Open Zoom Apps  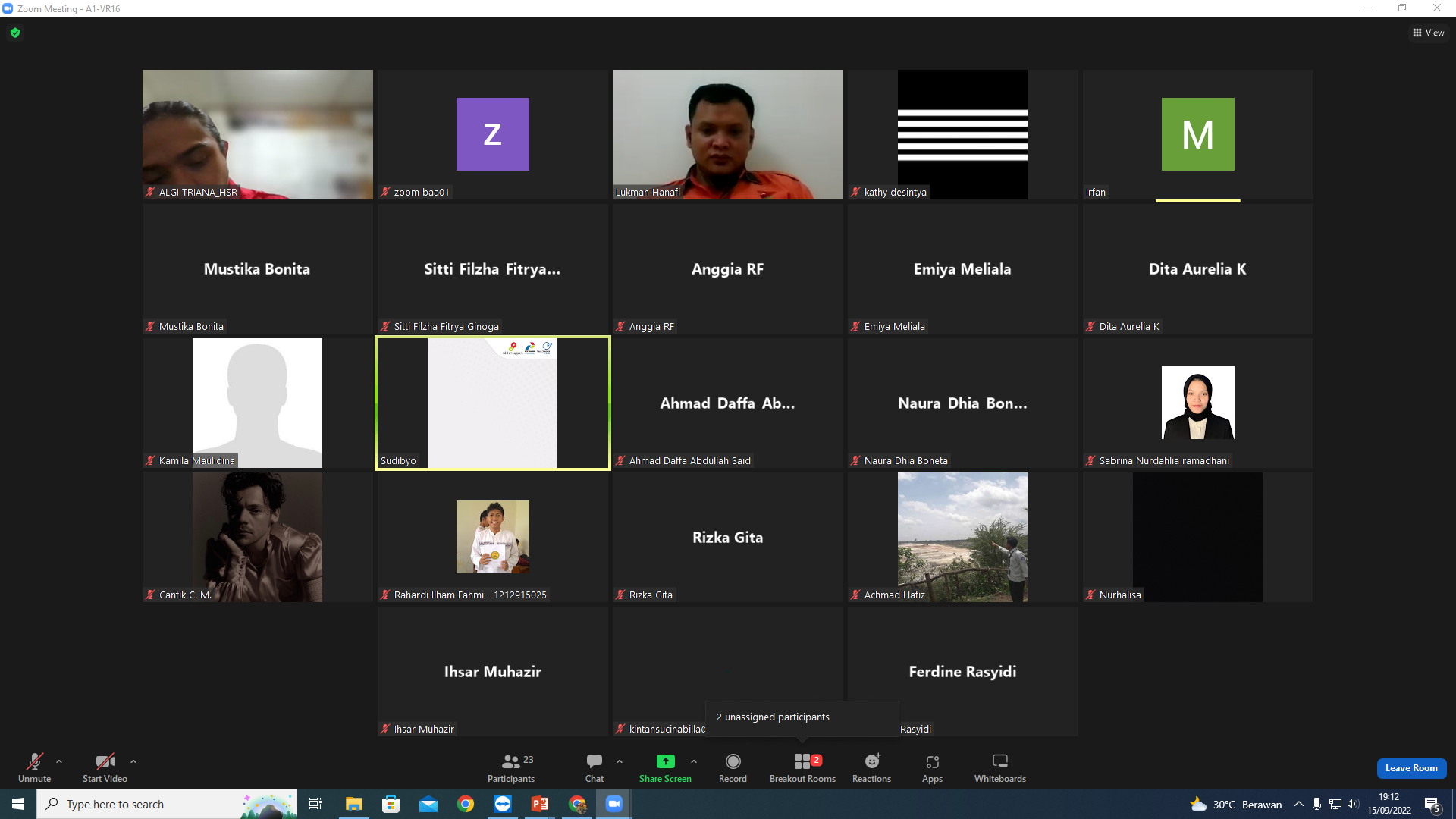(x=933, y=767)
